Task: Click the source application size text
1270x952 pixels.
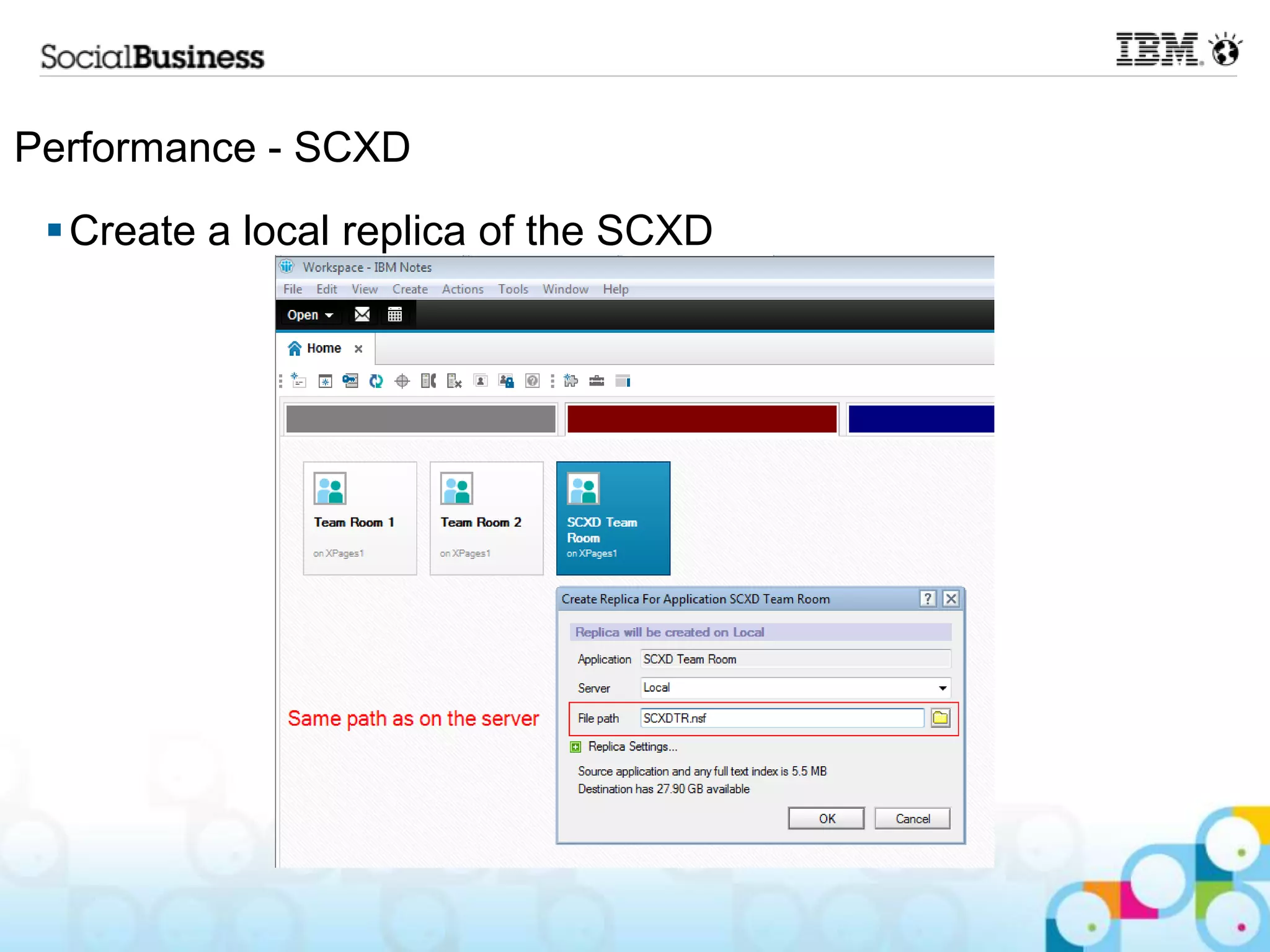Action: (x=702, y=771)
